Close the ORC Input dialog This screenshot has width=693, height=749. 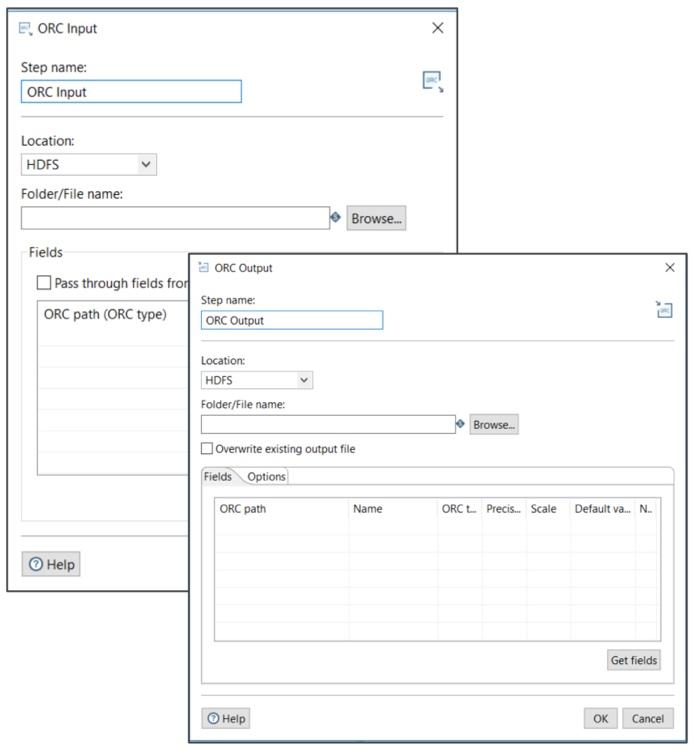tap(437, 28)
